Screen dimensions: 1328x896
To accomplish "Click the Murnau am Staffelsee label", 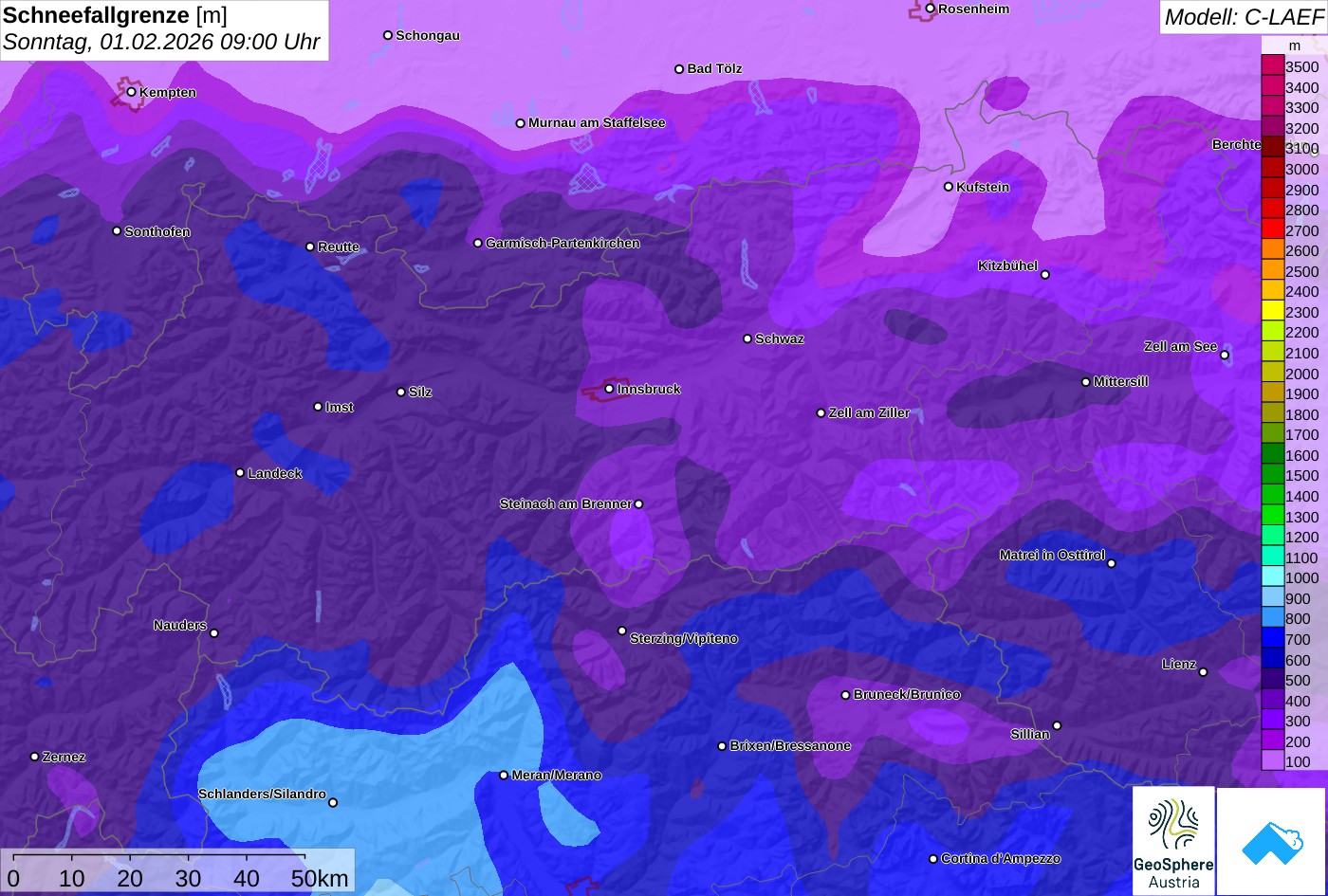I will 597,123.
